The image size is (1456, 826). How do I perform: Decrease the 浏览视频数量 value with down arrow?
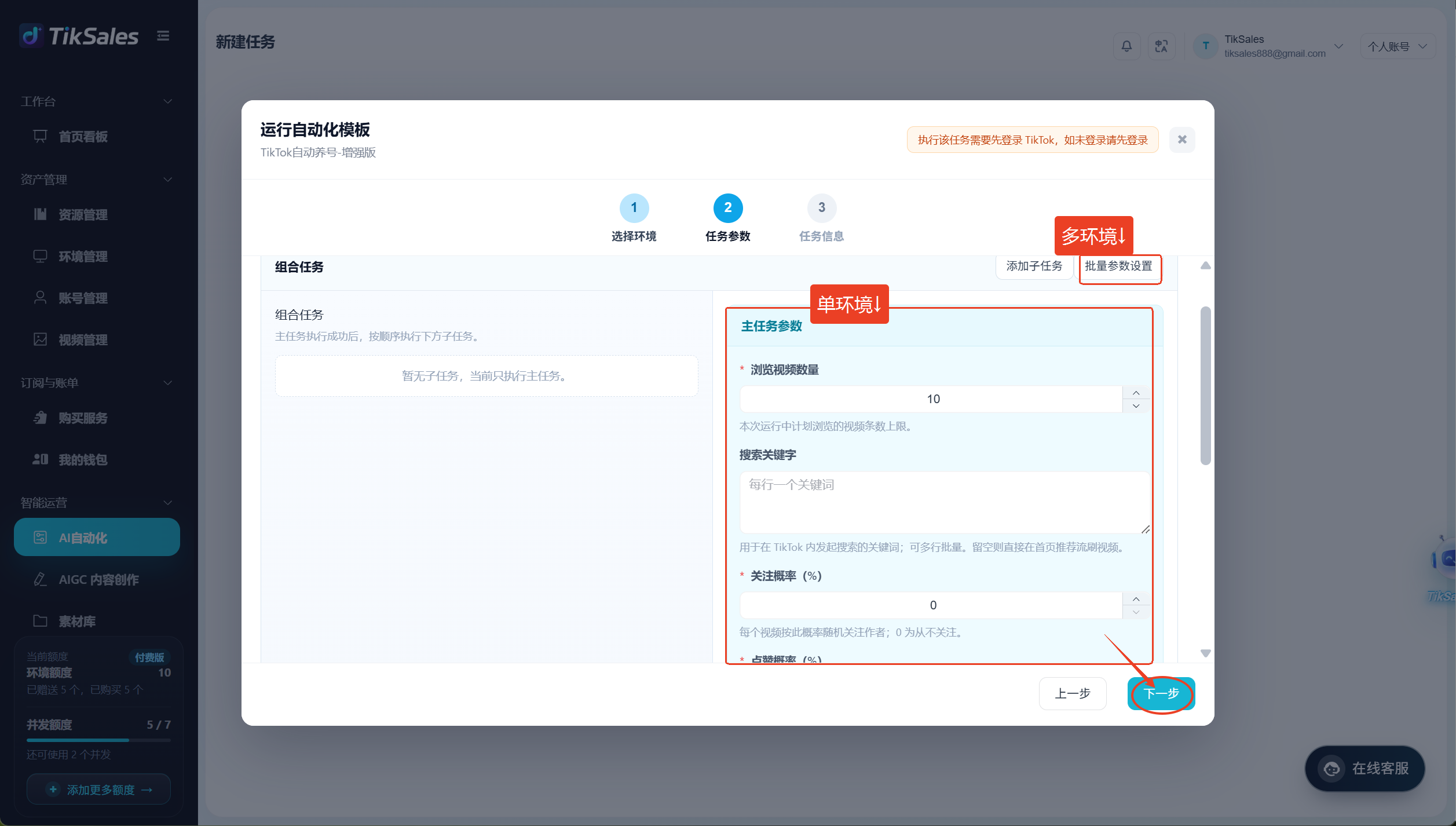pos(1136,406)
